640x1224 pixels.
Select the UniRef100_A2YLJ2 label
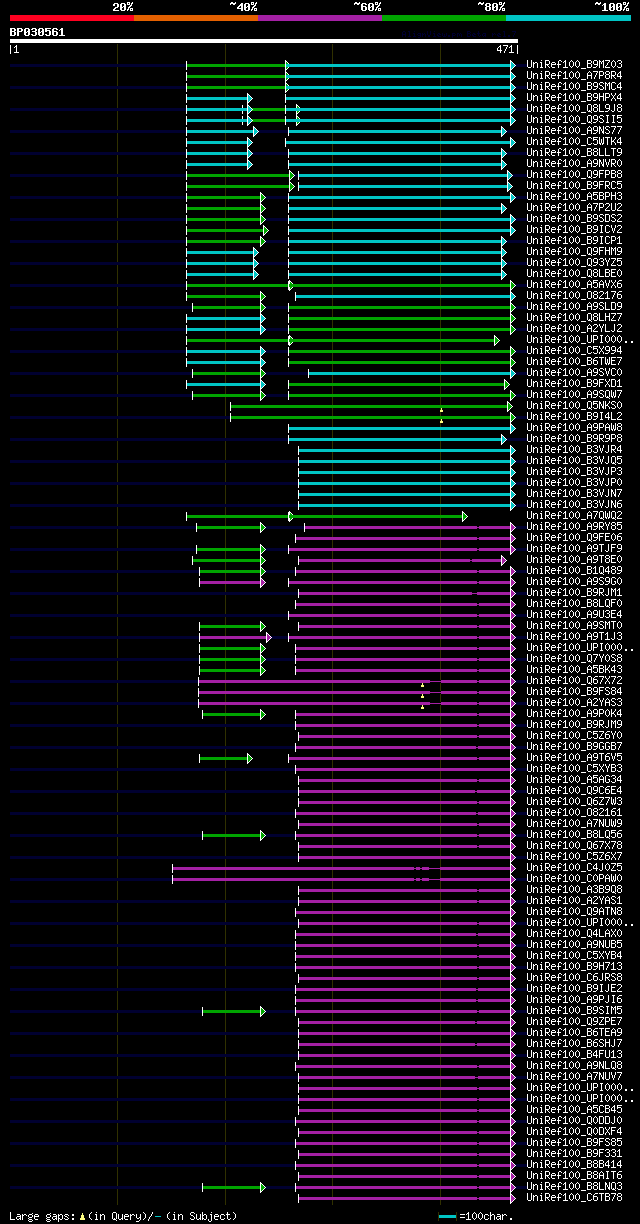tap(574, 329)
